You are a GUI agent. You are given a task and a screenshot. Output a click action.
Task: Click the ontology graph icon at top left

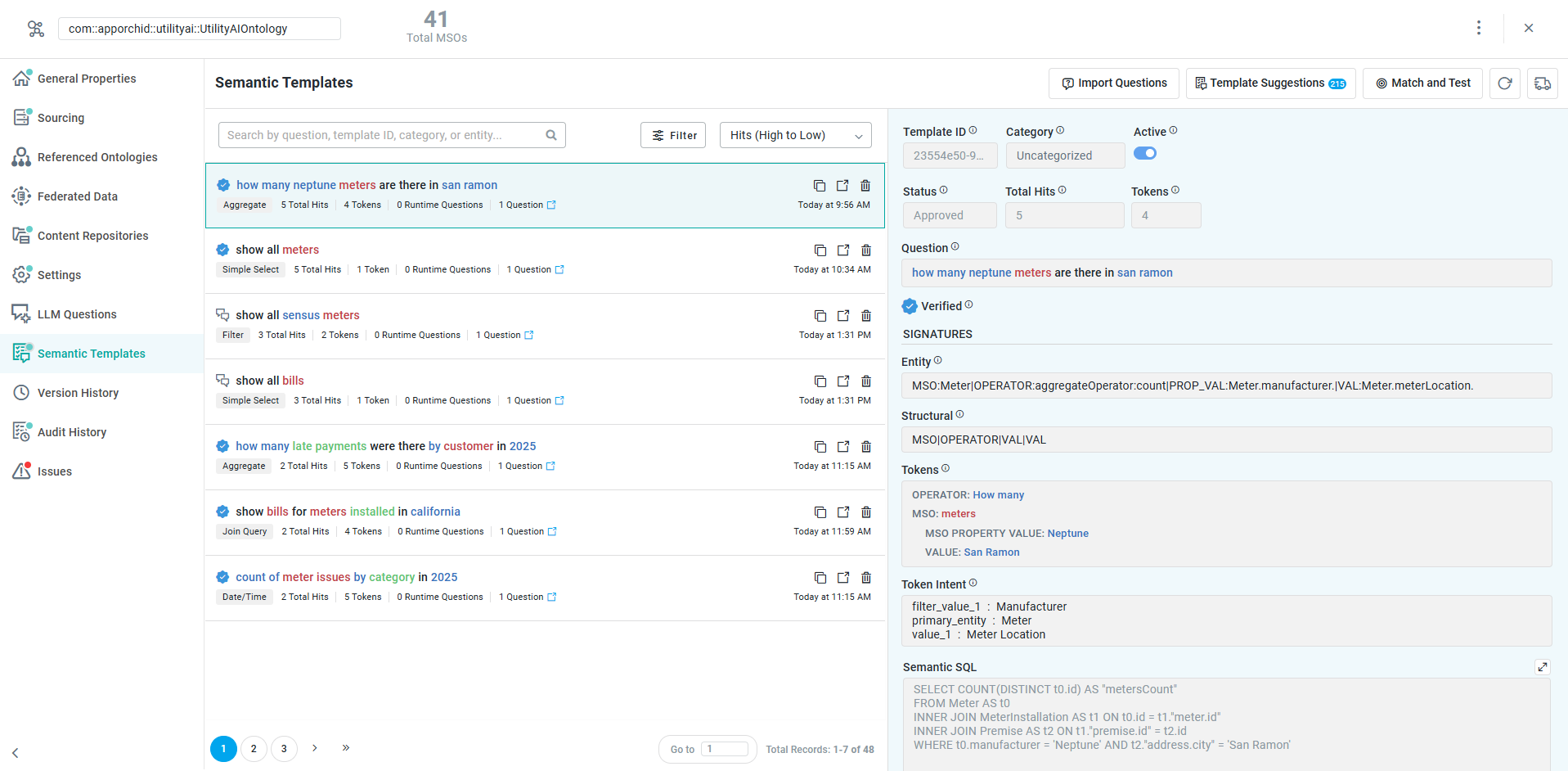point(35,29)
